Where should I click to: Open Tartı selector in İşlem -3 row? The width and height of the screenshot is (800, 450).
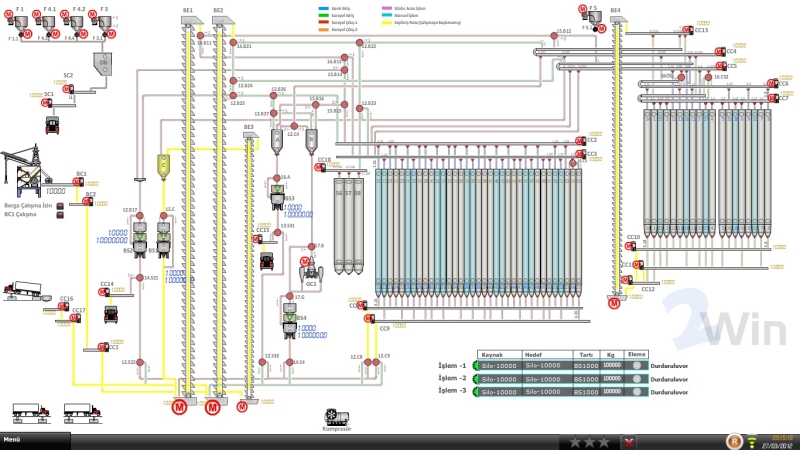click(x=585, y=390)
